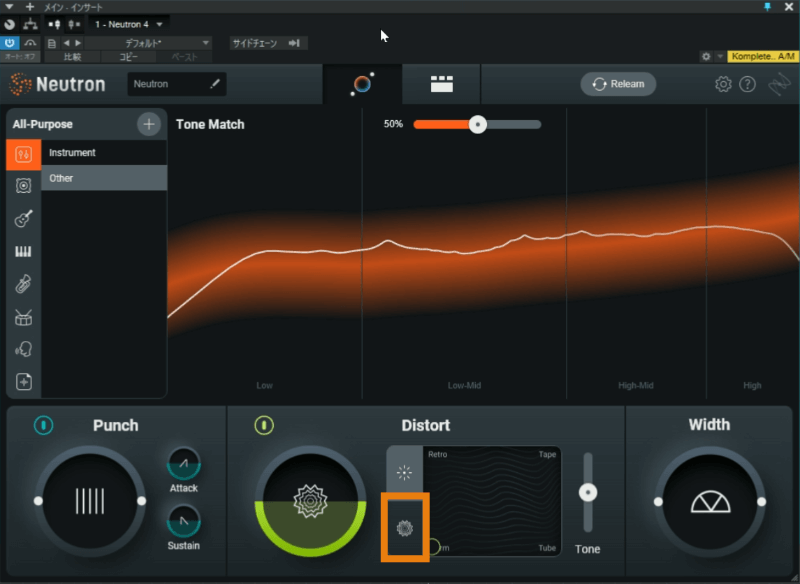Select the Bass speaker category icon

point(23,186)
